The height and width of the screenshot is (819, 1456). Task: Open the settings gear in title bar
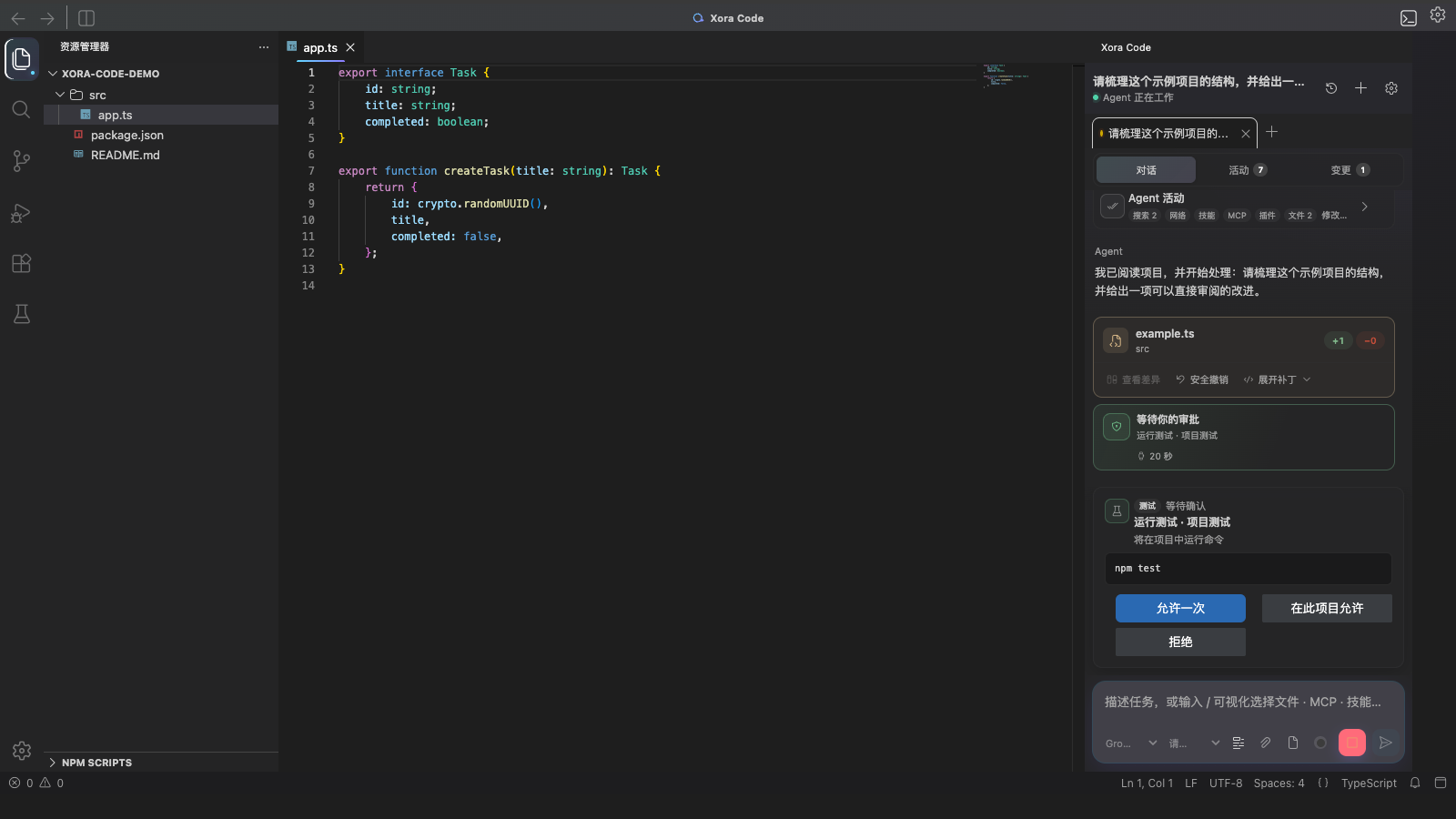(x=1438, y=15)
